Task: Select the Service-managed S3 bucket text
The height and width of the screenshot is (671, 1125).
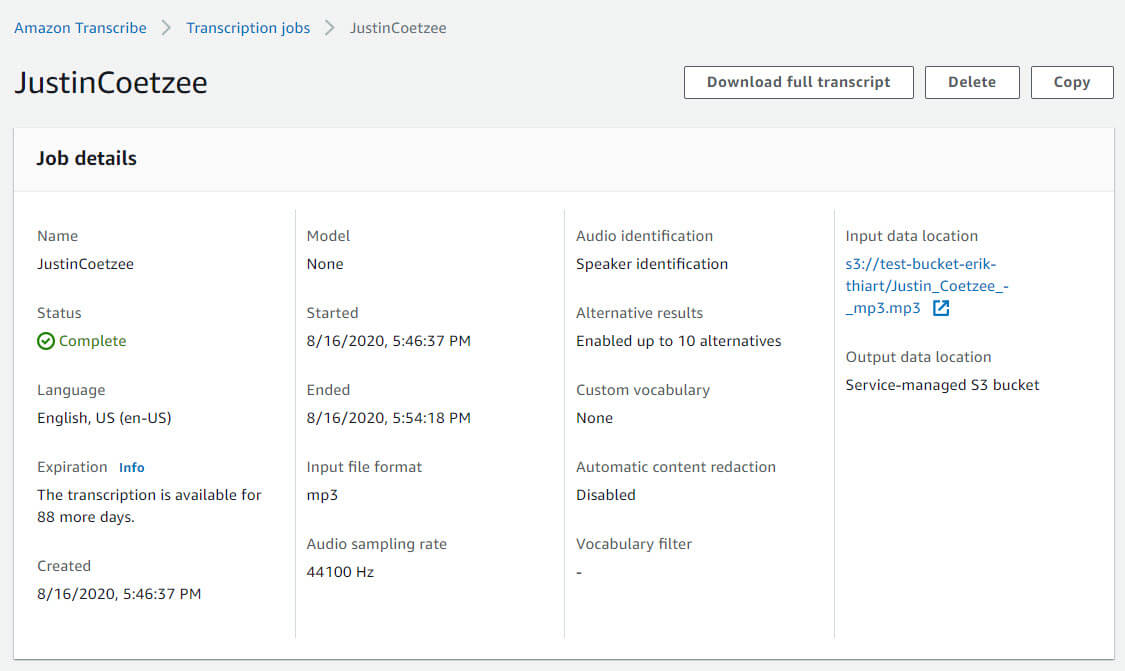Action: 942,385
